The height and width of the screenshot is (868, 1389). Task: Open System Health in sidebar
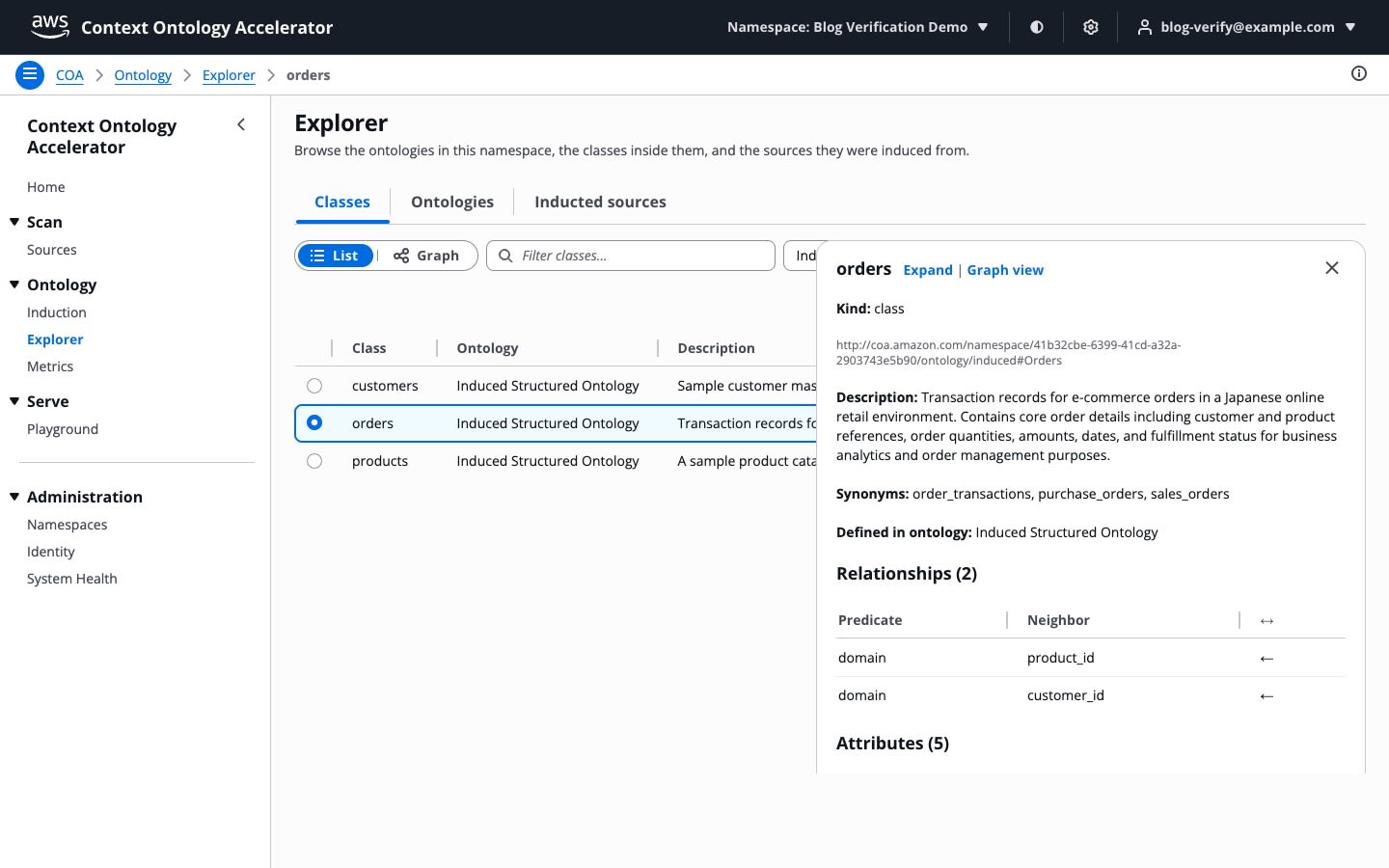[x=72, y=579]
